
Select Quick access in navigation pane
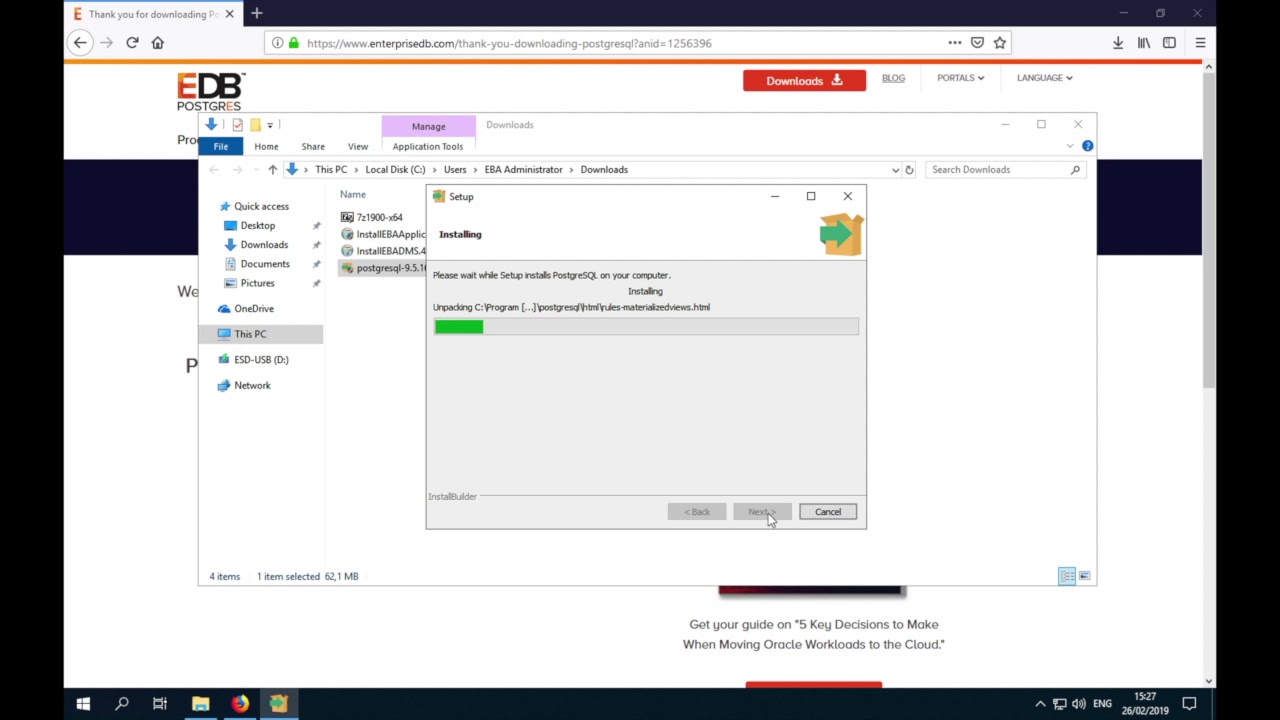[x=261, y=206]
